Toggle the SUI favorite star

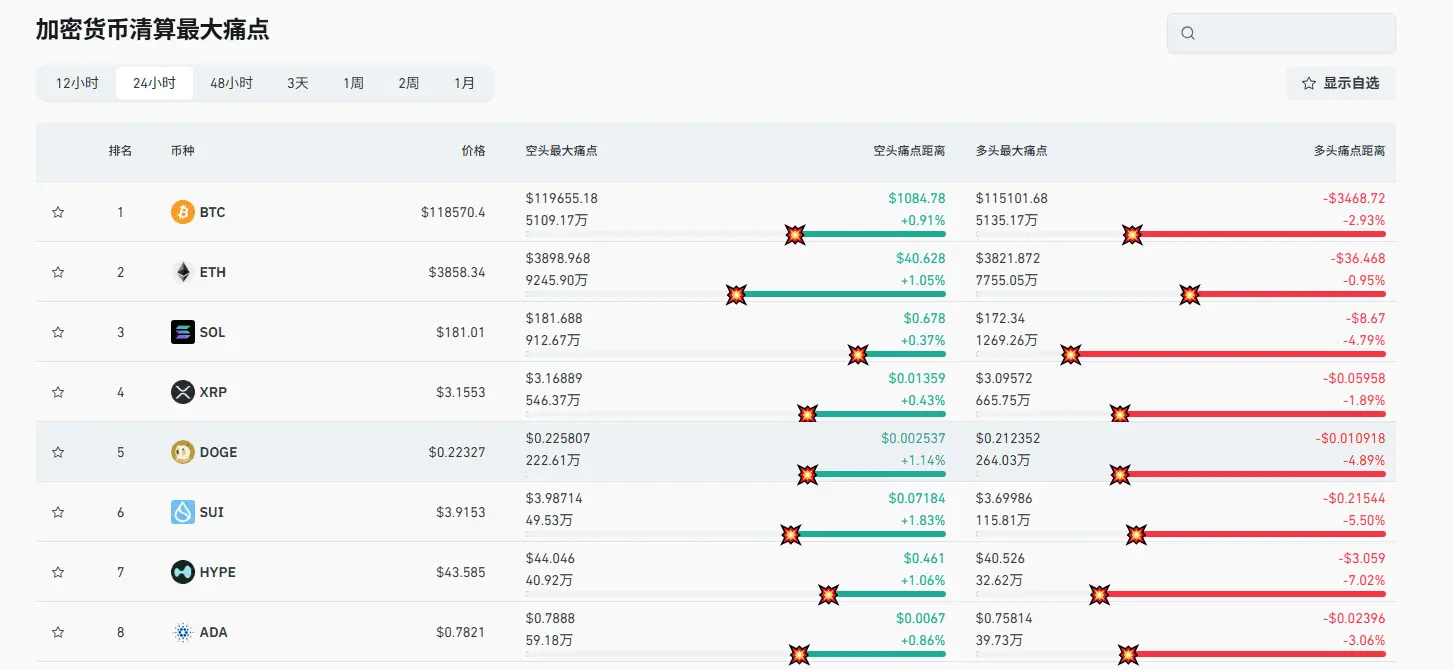click(58, 512)
